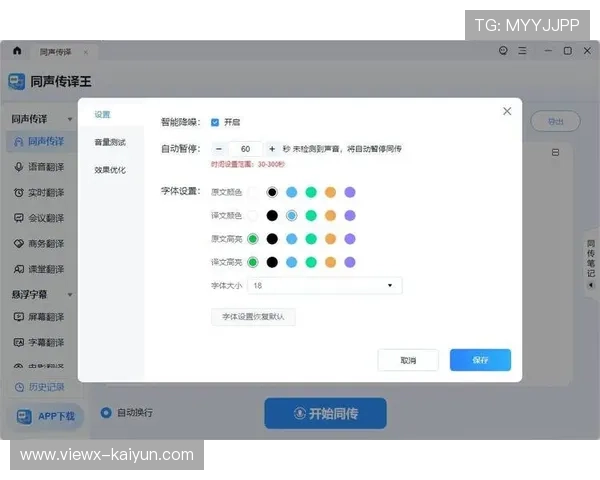Select purple for 原文高亮

350,239
